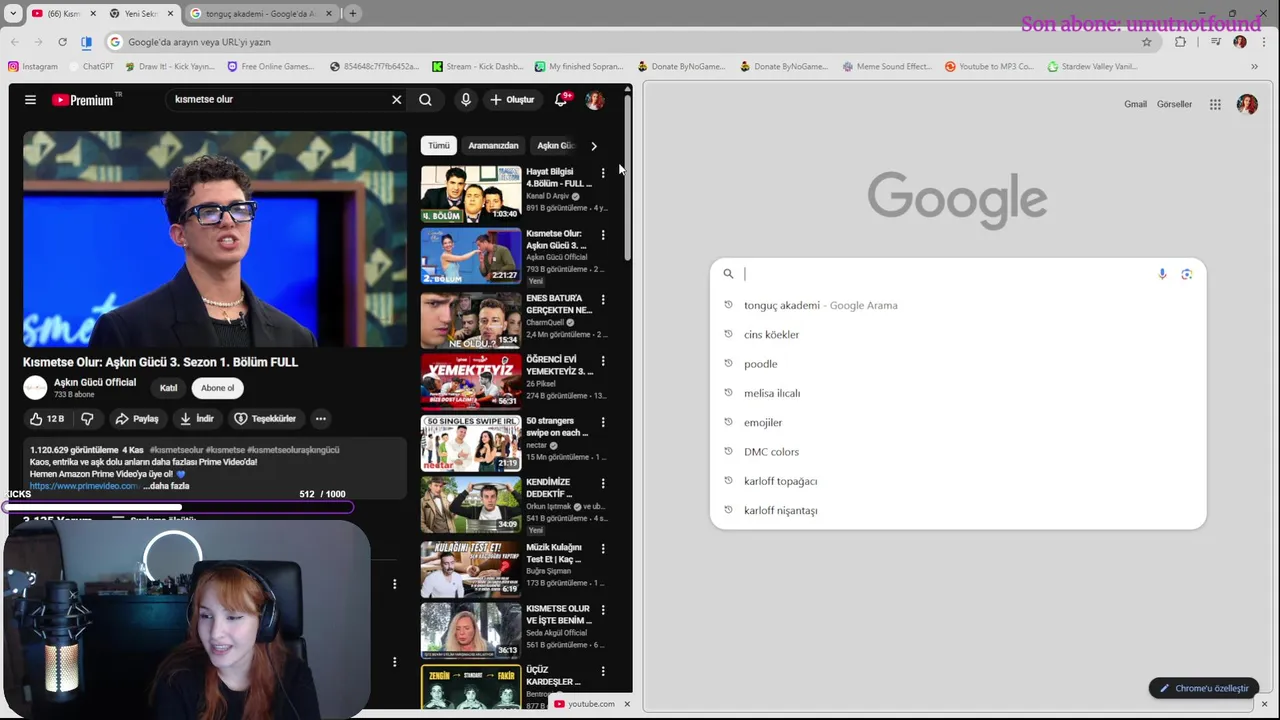Open ENES BATUR'A GERÇEKTEN NE video title
This screenshot has height=720, width=1280.
pyautogui.click(x=559, y=304)
